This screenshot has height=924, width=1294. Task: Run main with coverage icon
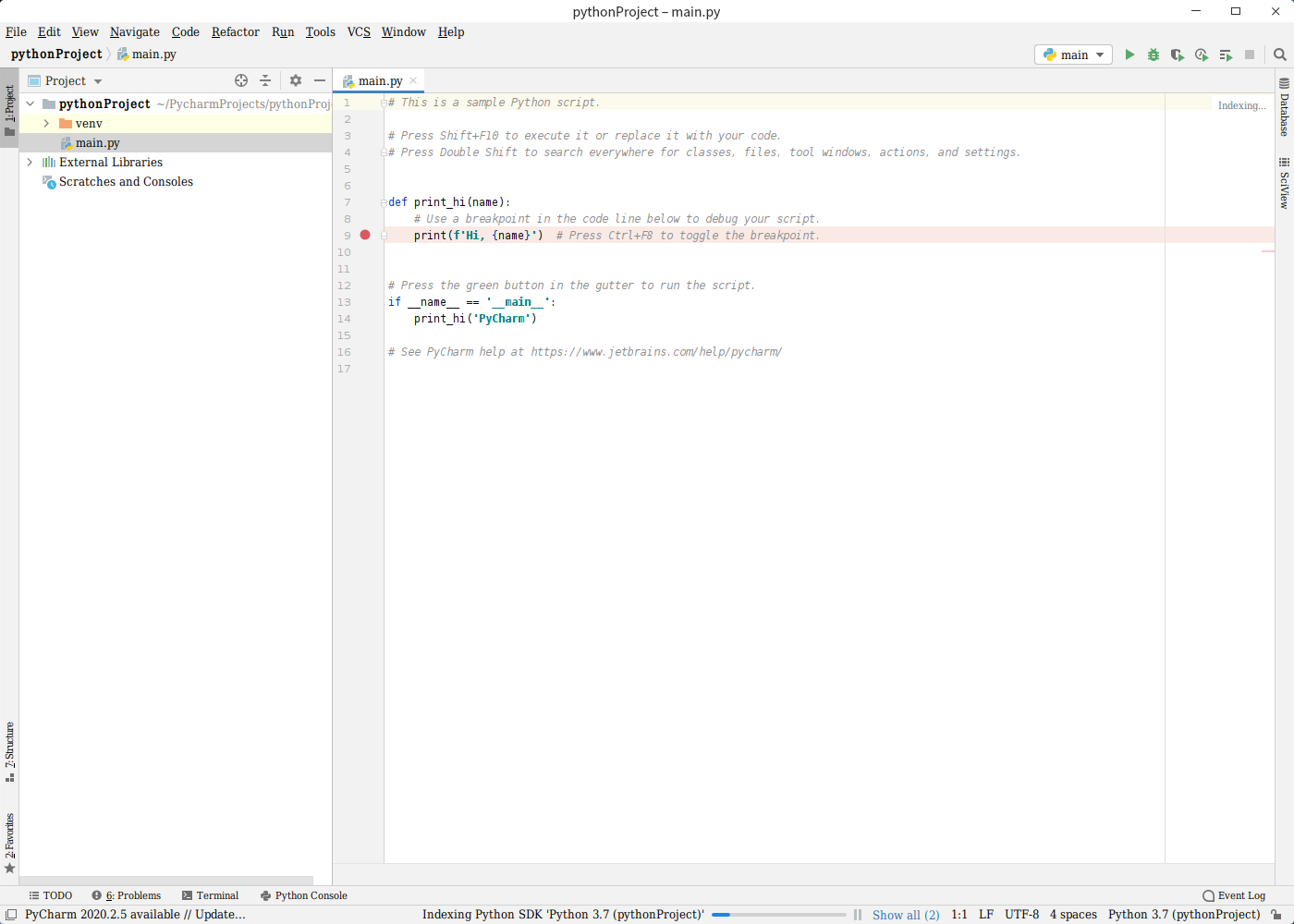tap(1178, 55)
